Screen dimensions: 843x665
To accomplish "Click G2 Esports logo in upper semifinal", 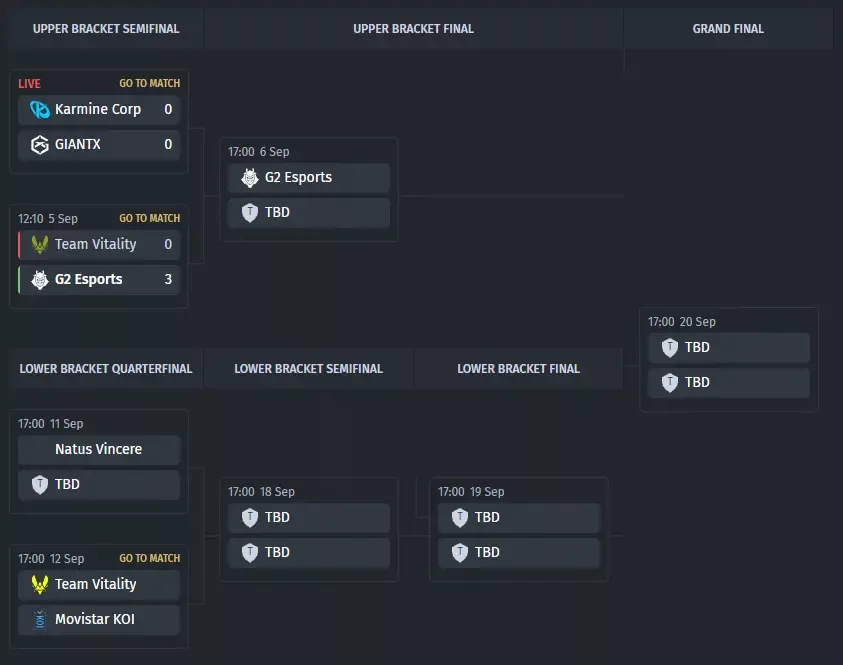I will click(39, 280).
